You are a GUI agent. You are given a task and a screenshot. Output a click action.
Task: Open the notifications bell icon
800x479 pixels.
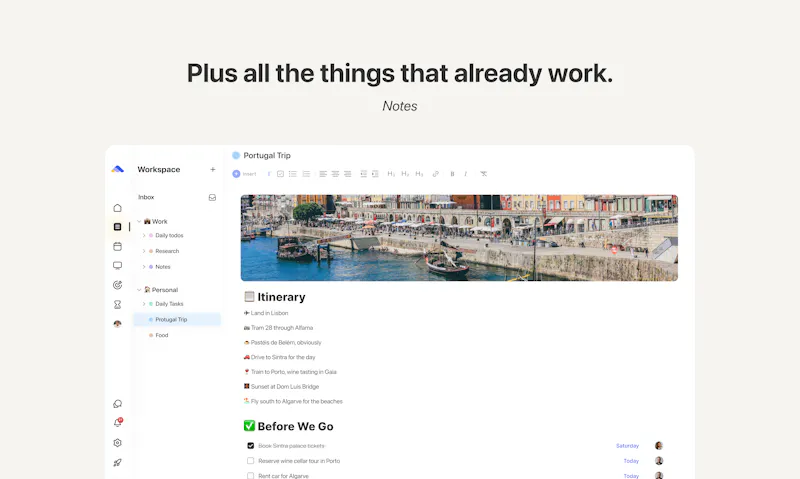117,423
